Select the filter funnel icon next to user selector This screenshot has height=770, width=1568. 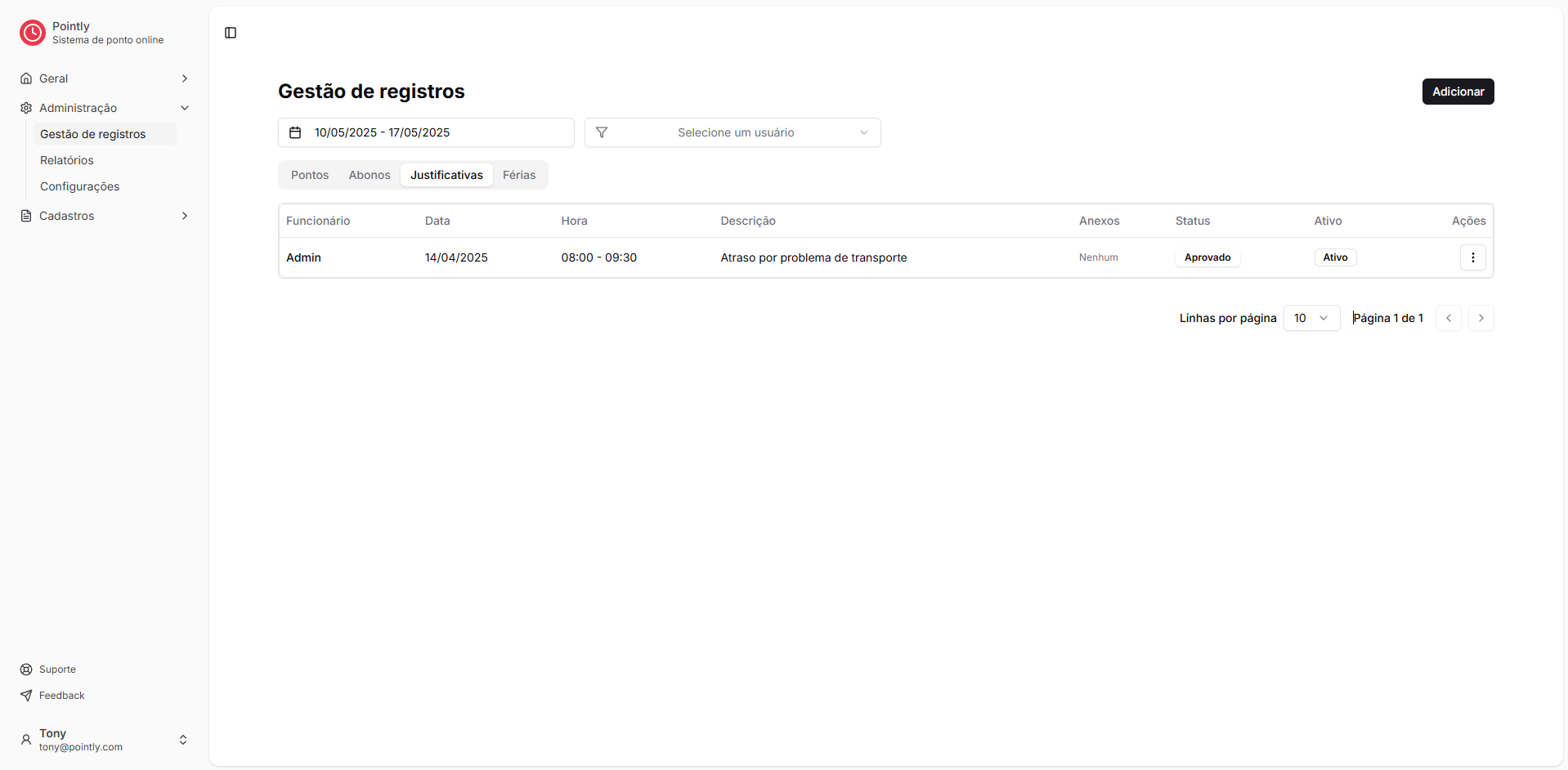(x=602, y=132)
